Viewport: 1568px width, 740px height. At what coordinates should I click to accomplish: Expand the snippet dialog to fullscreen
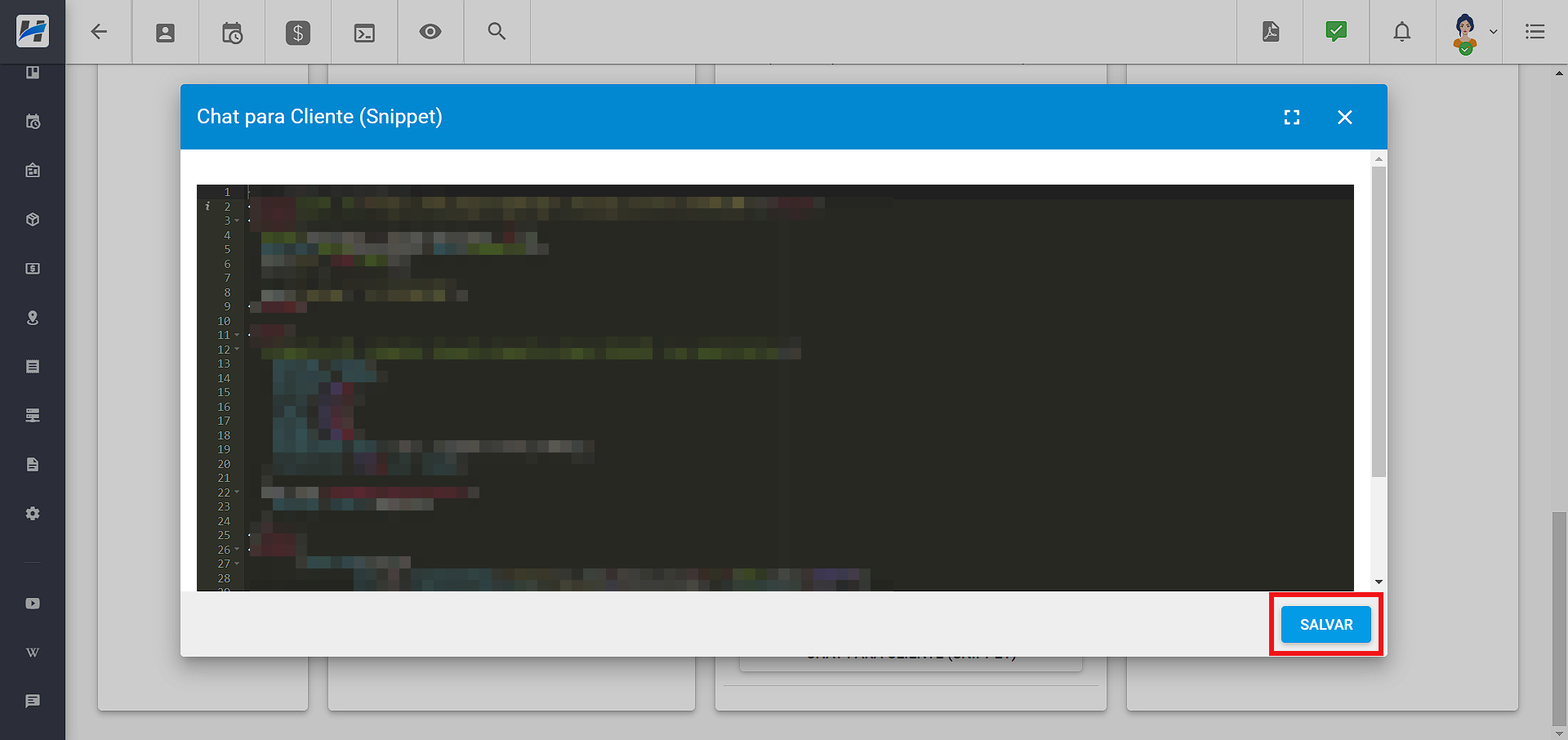1292,117
